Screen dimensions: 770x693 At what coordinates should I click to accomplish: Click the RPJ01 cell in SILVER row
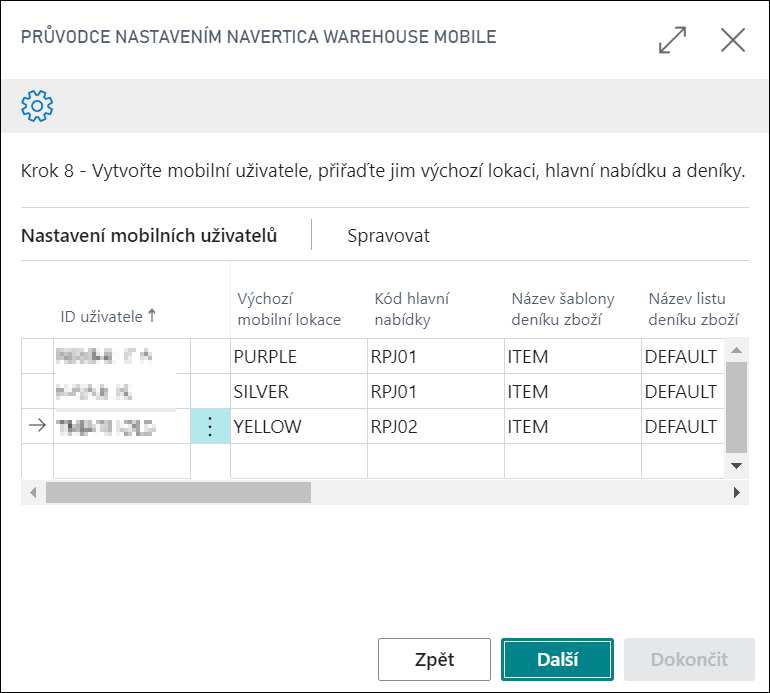[x=436, y=391]
